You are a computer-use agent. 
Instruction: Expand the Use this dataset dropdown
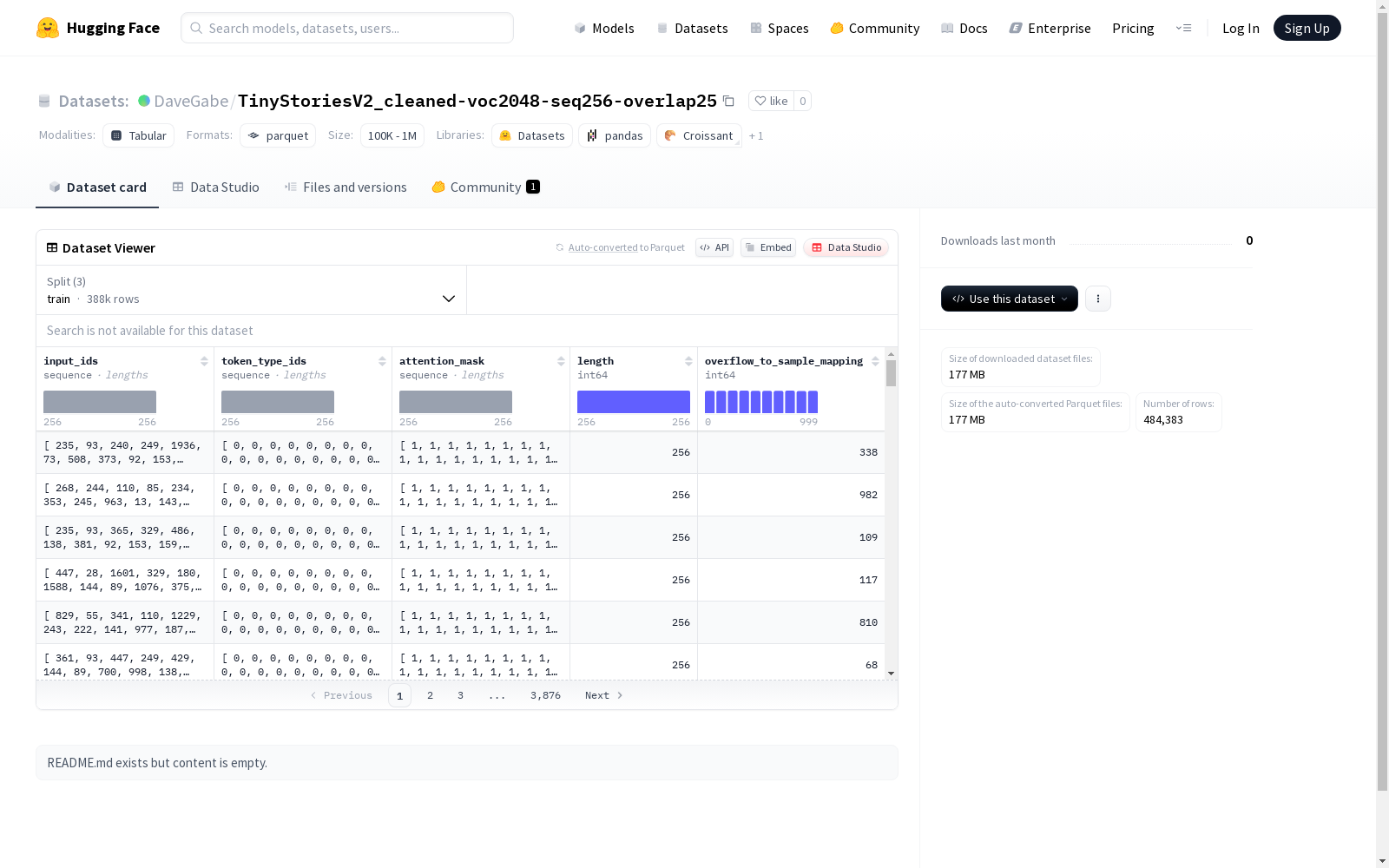(1010, 299)
